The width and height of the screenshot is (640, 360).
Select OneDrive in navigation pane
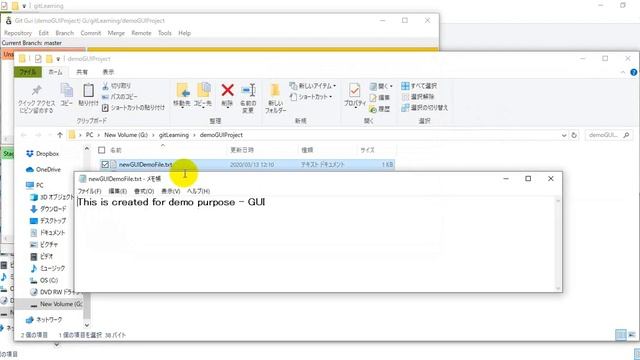(43, 170)
